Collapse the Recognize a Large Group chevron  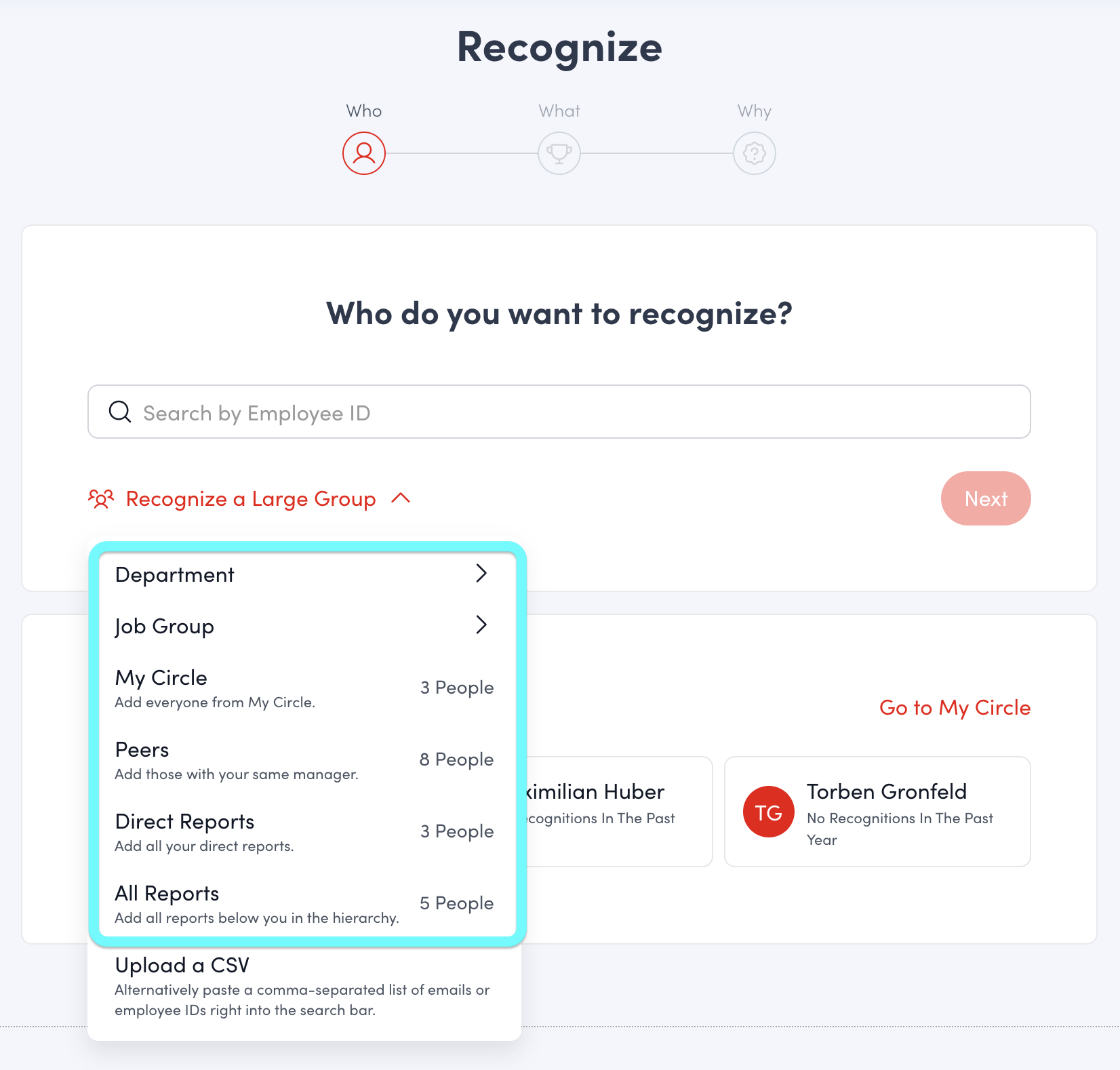(401, 498)
